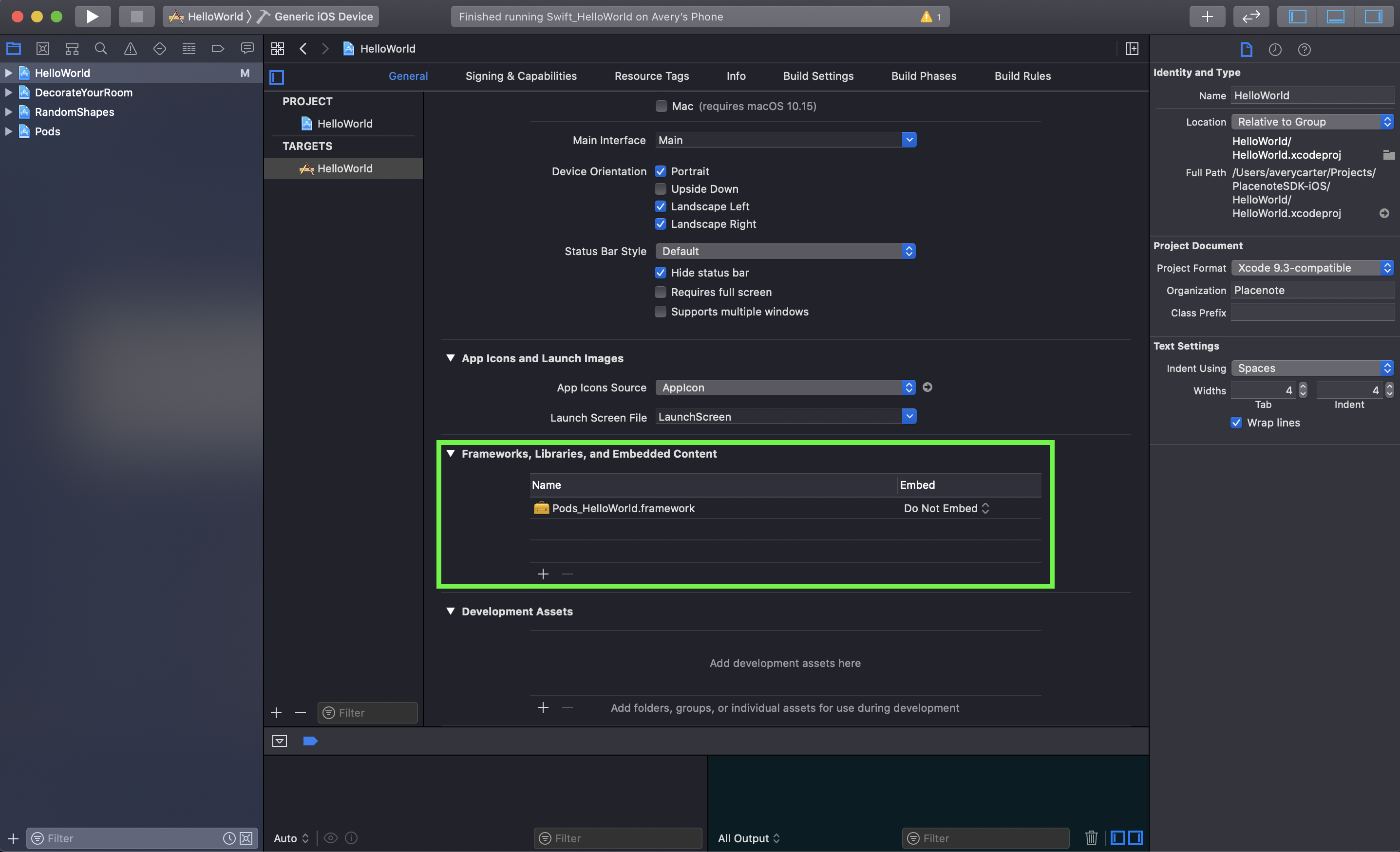Enable Supports multiple windows
The width and height of the screenshot is (1400, 852).
(660, 312)
